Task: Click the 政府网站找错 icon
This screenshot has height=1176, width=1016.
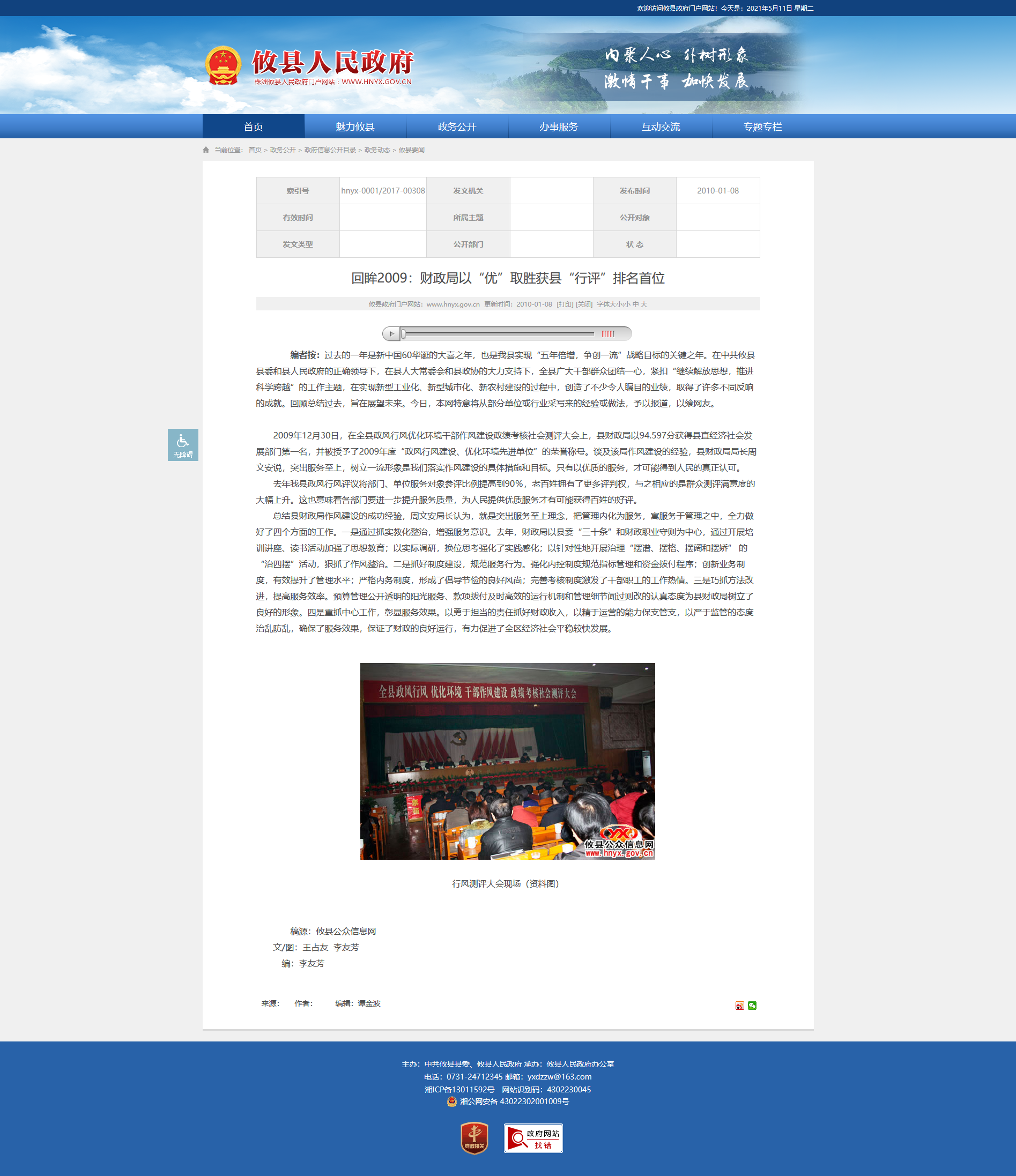Action: point(533,1138)
